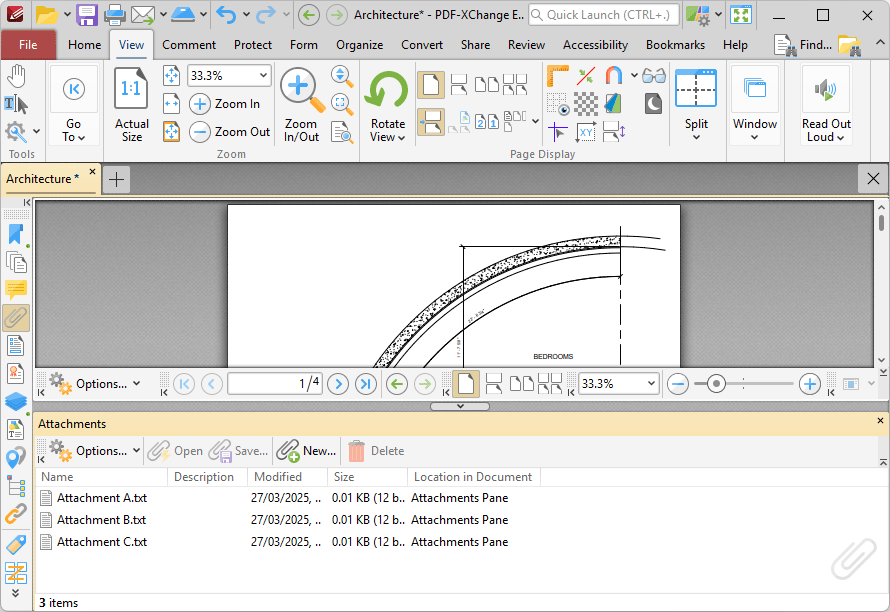The image size is (890, 612).
Task: Click the Print icon
Action: (x=115, y=15)
